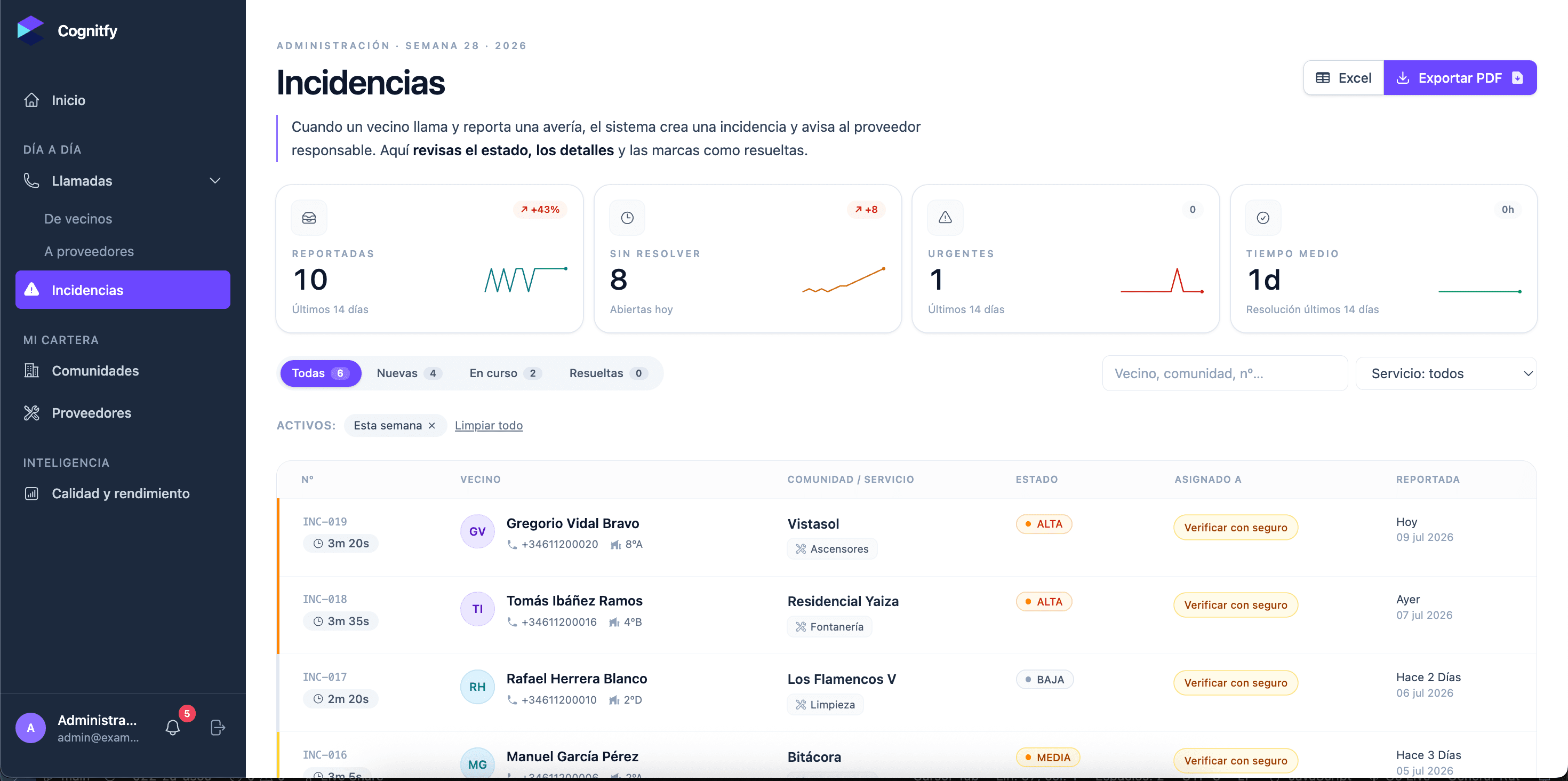
Task: Open Inicio via the home icon
Action: tap(31, 100)
